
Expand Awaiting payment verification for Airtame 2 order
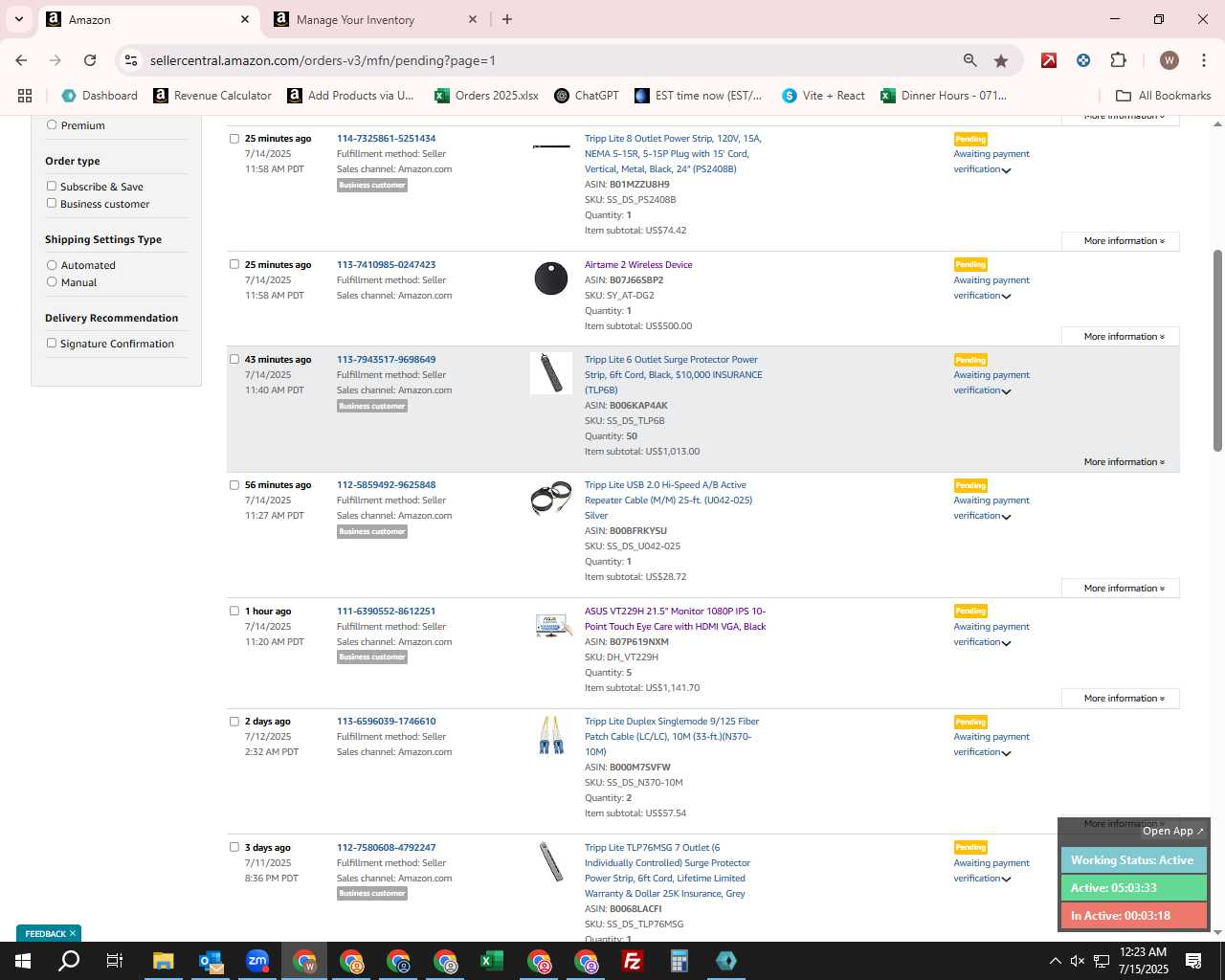[x=991, y=288]
